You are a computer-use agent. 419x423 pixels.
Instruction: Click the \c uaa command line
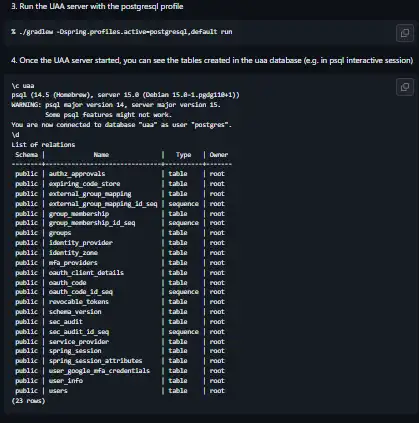23,86
